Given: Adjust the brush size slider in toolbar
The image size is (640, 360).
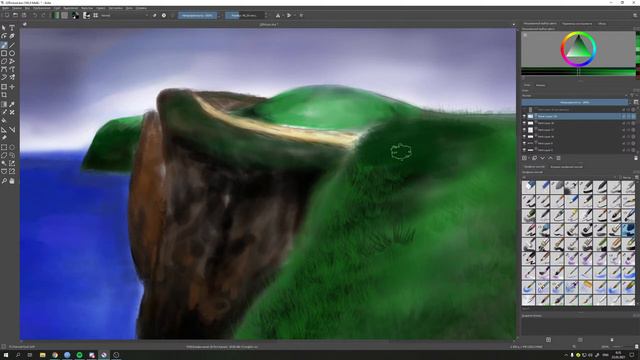Looking at the screenshot, I should point(246,16).
